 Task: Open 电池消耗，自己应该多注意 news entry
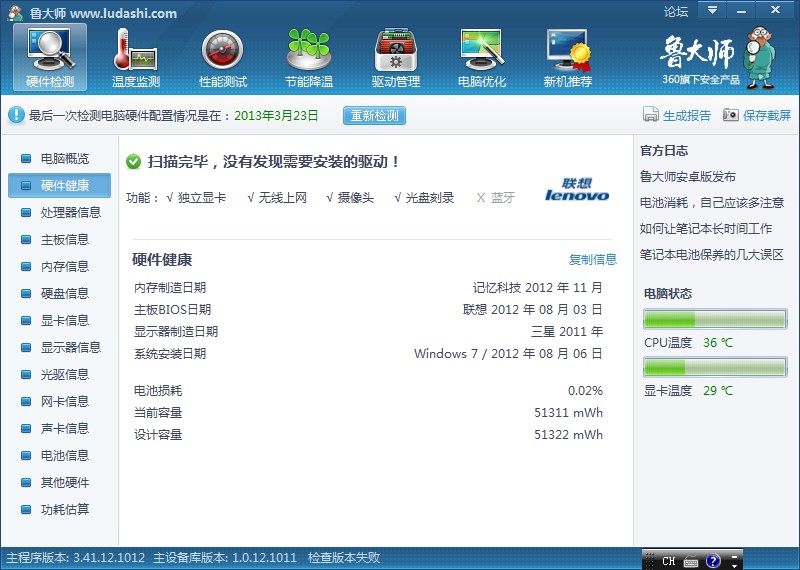[x=712, y=203]
